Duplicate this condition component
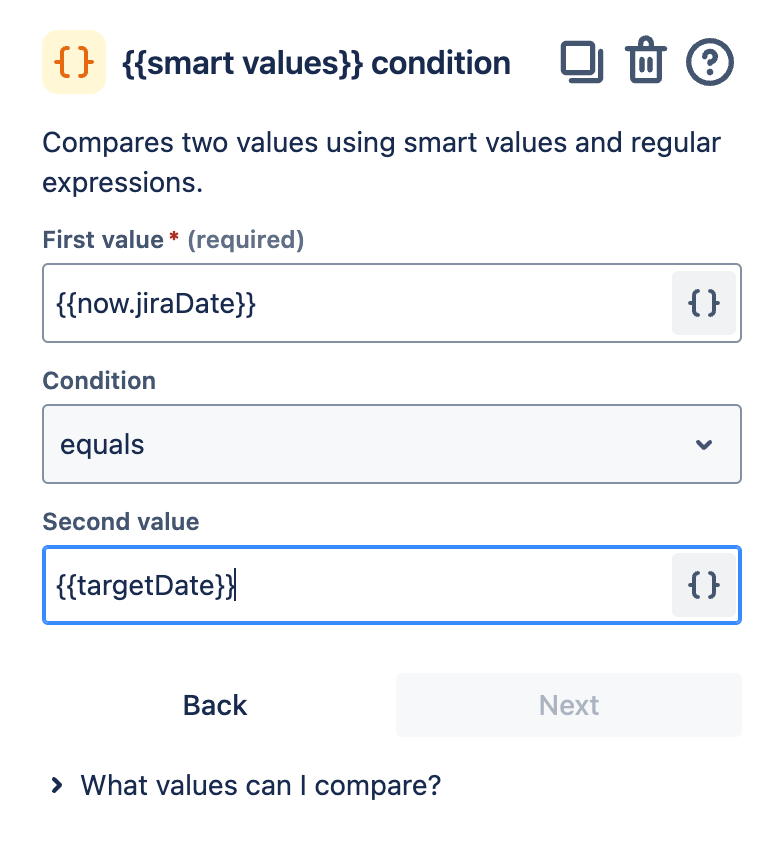 pos(581,63)
